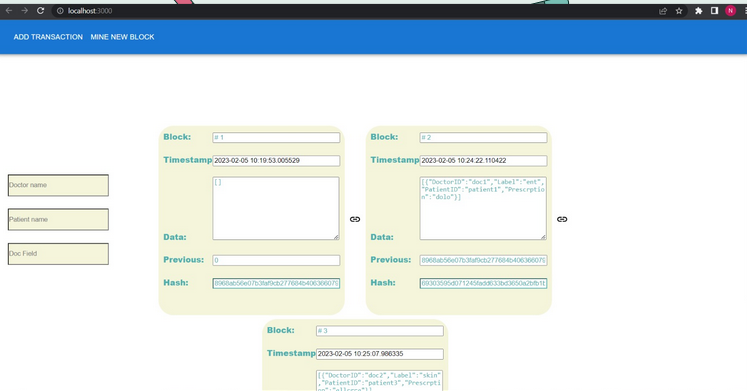Click the browser forward arrow
The image size is (747, 391).
[24, 10]
